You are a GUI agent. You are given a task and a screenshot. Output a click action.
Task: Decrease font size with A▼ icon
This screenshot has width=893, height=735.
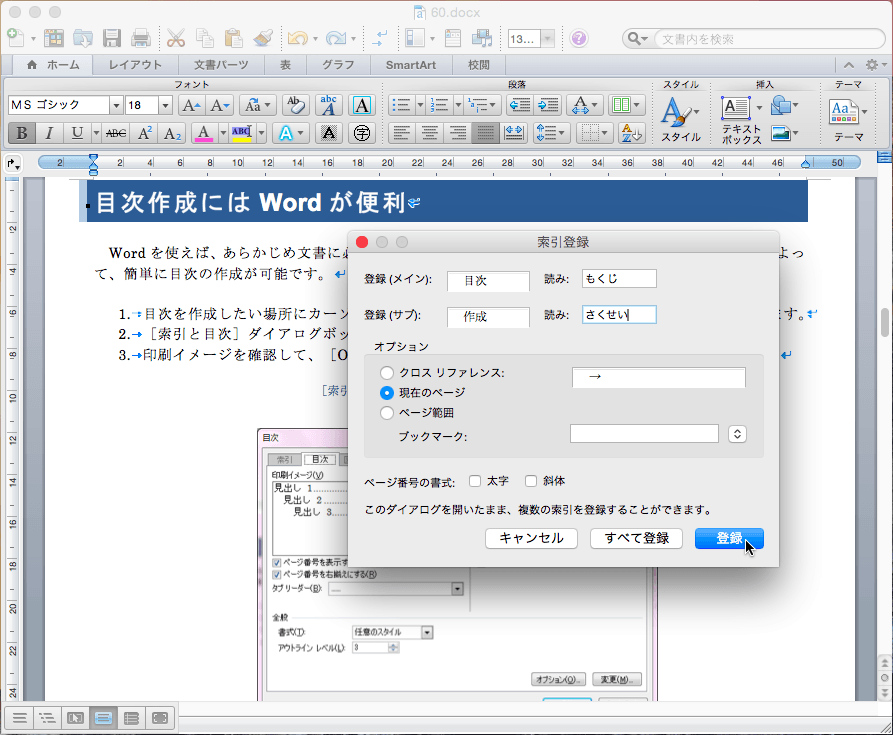(219, 105)
